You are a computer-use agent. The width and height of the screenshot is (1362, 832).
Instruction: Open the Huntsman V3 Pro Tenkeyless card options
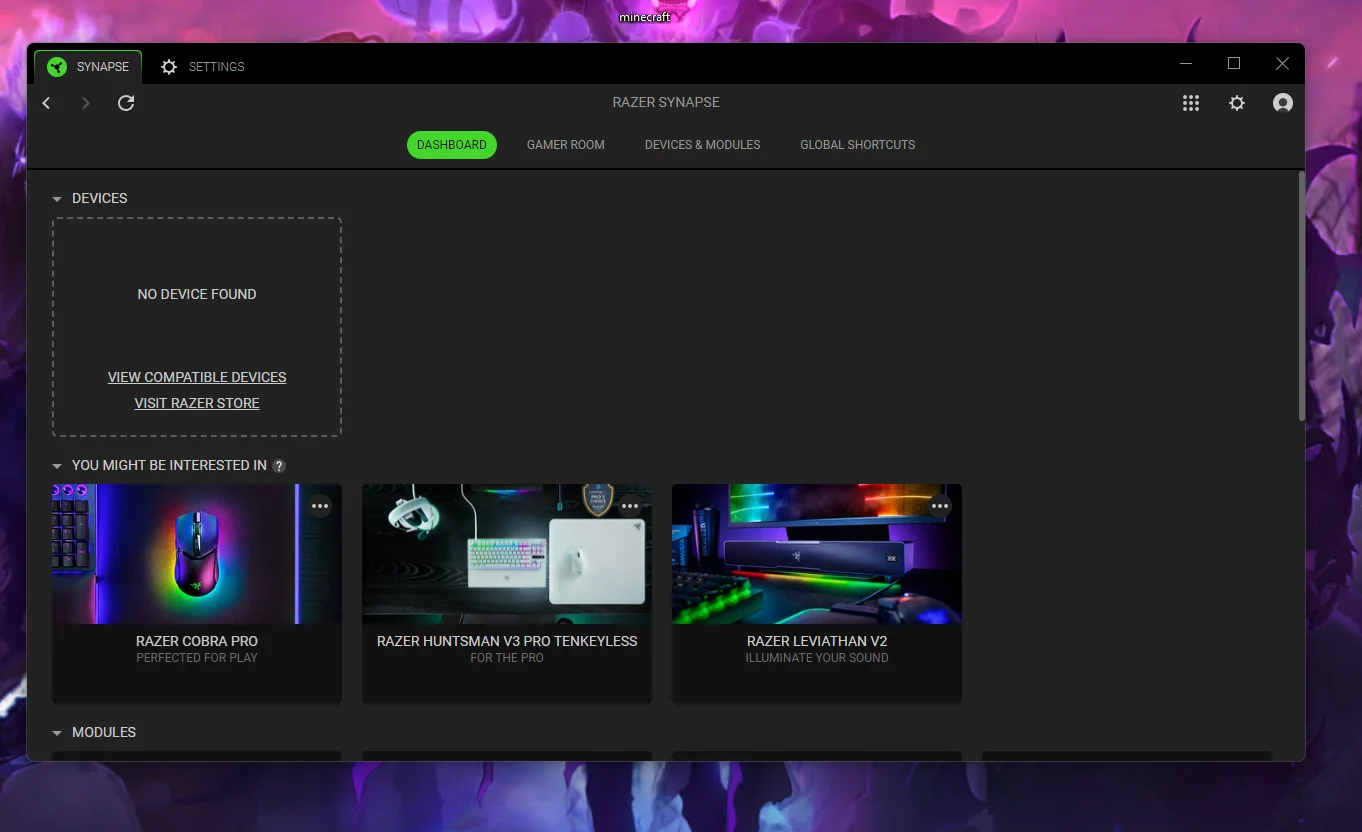pyautogui.click(x=630, y=506)
